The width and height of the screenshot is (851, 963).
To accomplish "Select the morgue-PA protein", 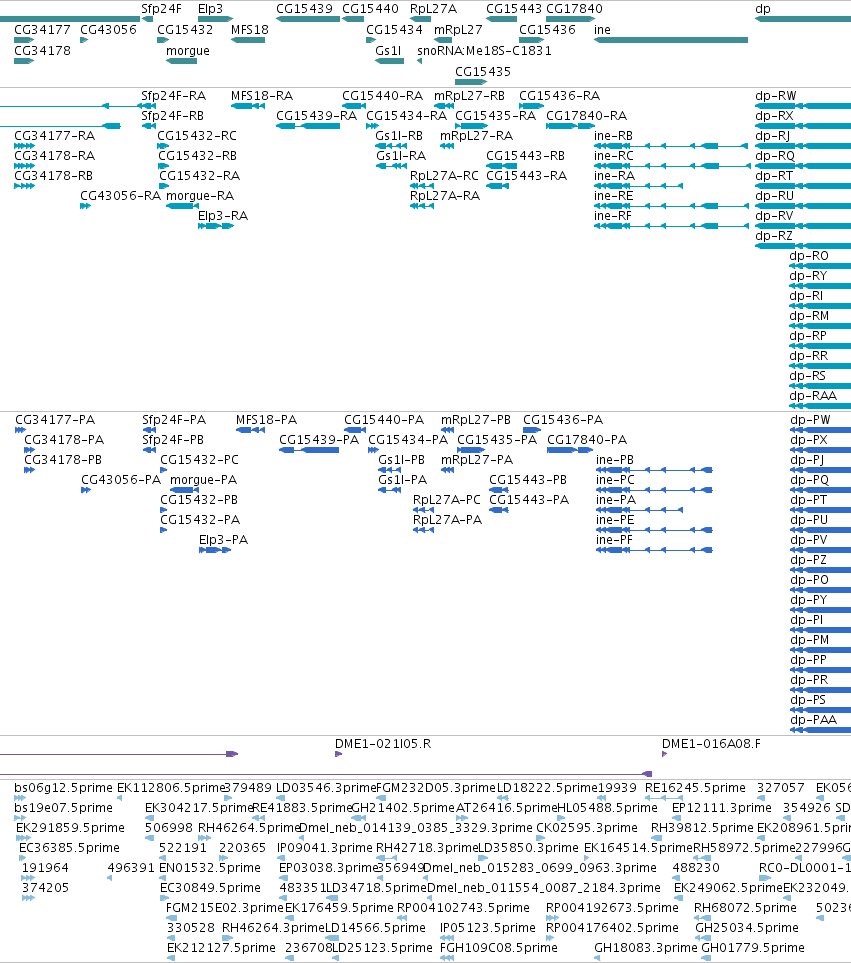I will coord(184,489).
